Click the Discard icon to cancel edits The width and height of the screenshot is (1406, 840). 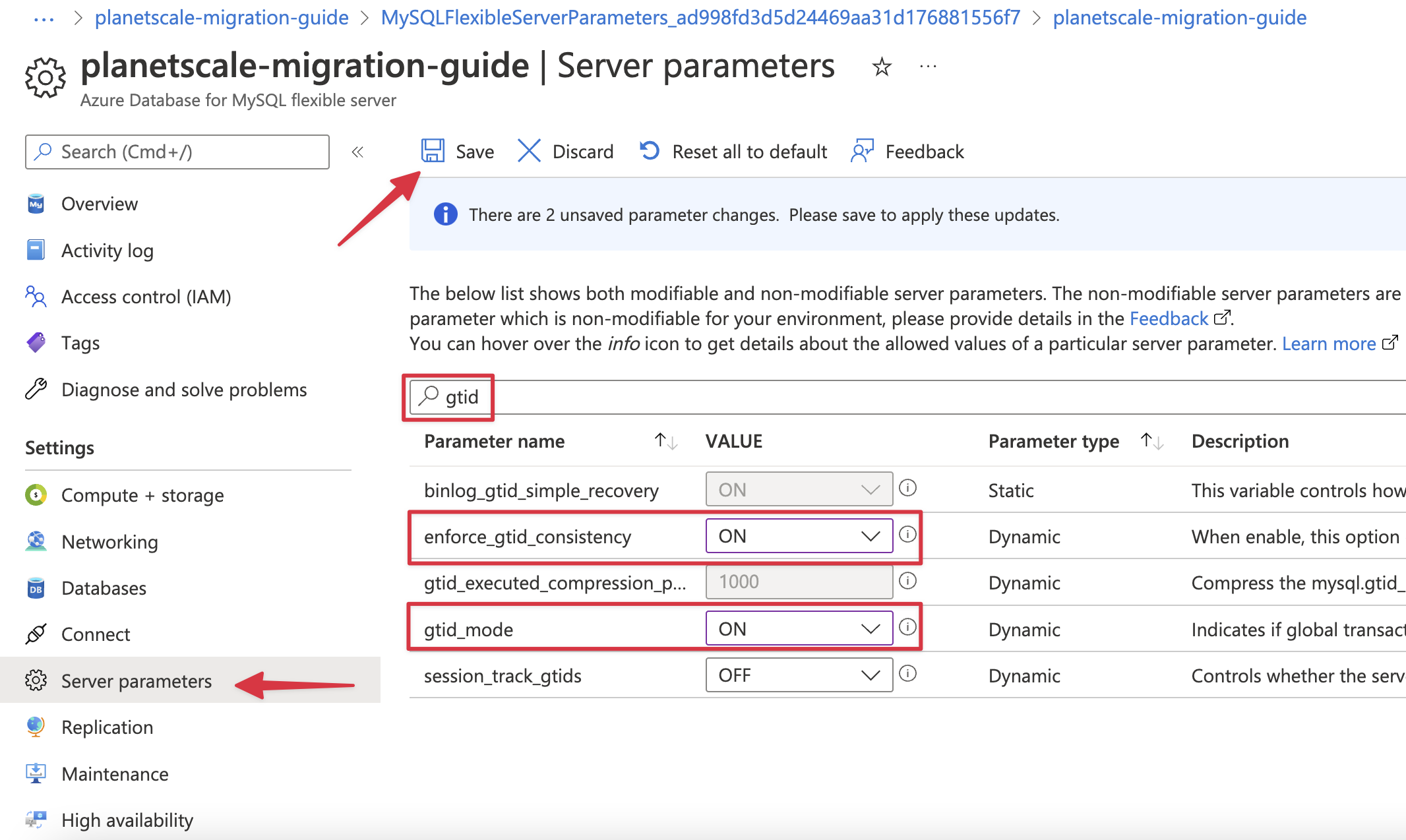click(529, 151)
